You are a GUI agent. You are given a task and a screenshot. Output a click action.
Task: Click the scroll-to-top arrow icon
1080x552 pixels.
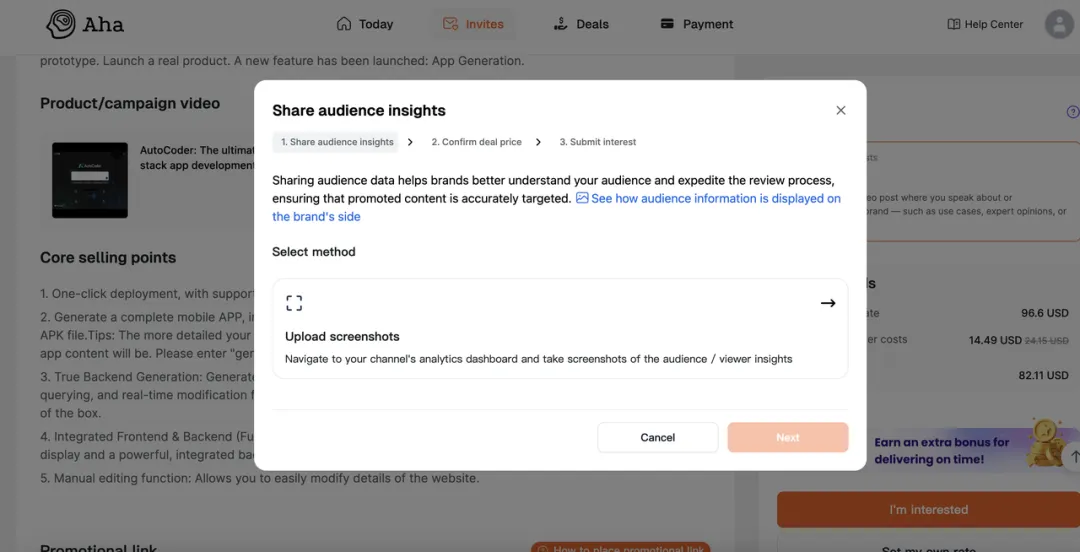click(x=1074, y=457)
